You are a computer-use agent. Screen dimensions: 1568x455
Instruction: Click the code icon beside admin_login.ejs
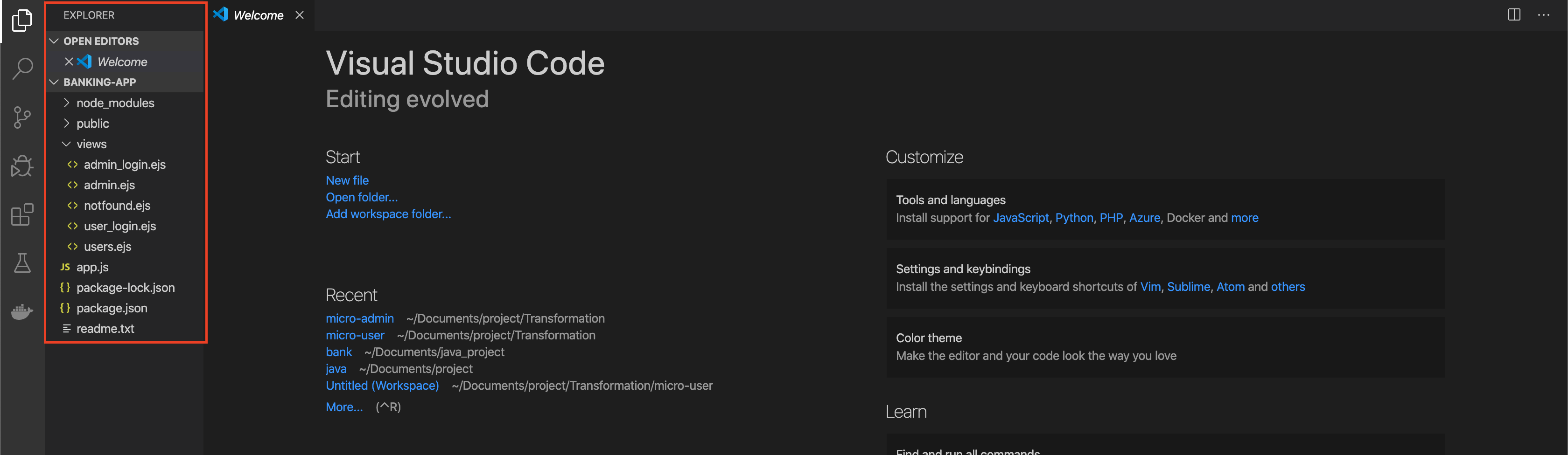click(72, 164)
